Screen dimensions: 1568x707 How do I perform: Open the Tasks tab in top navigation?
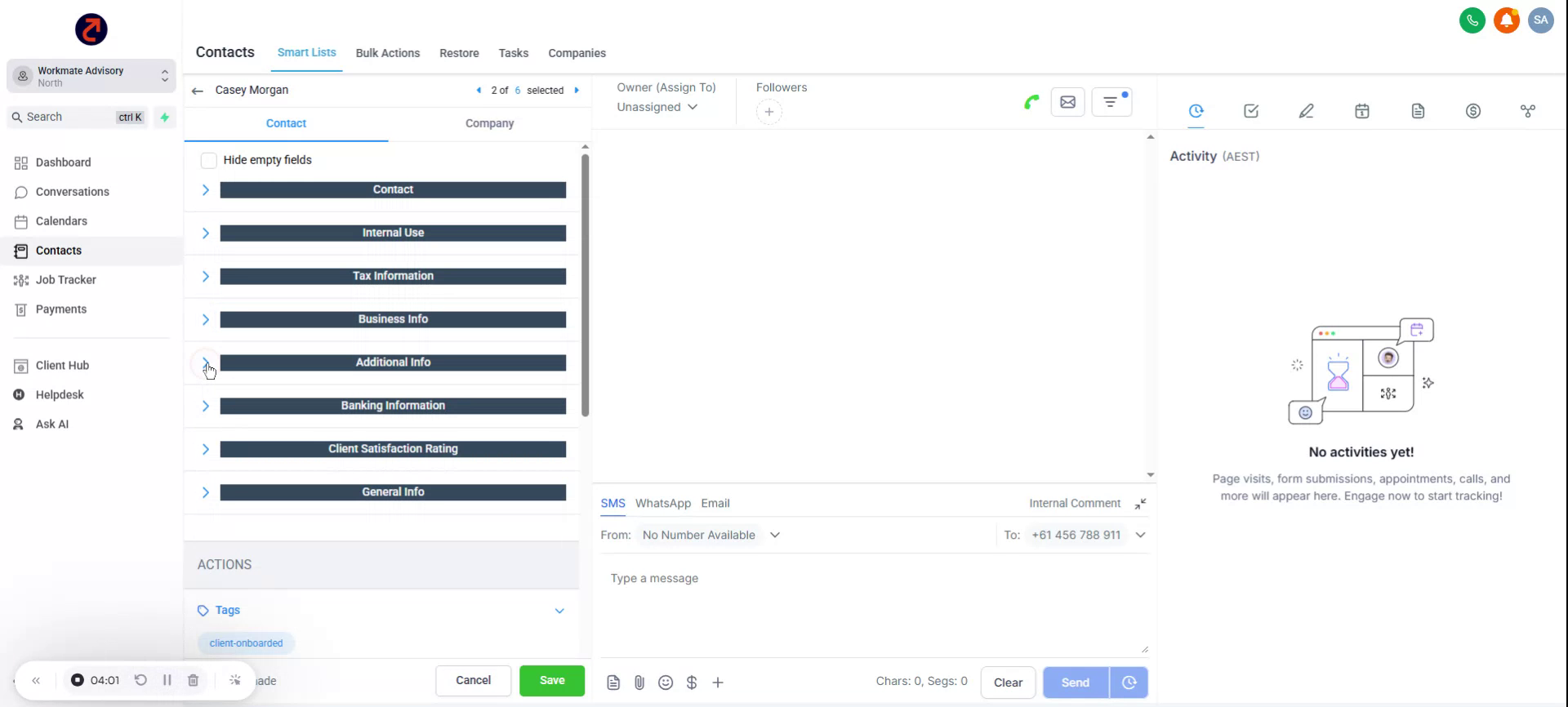[514, 53]
